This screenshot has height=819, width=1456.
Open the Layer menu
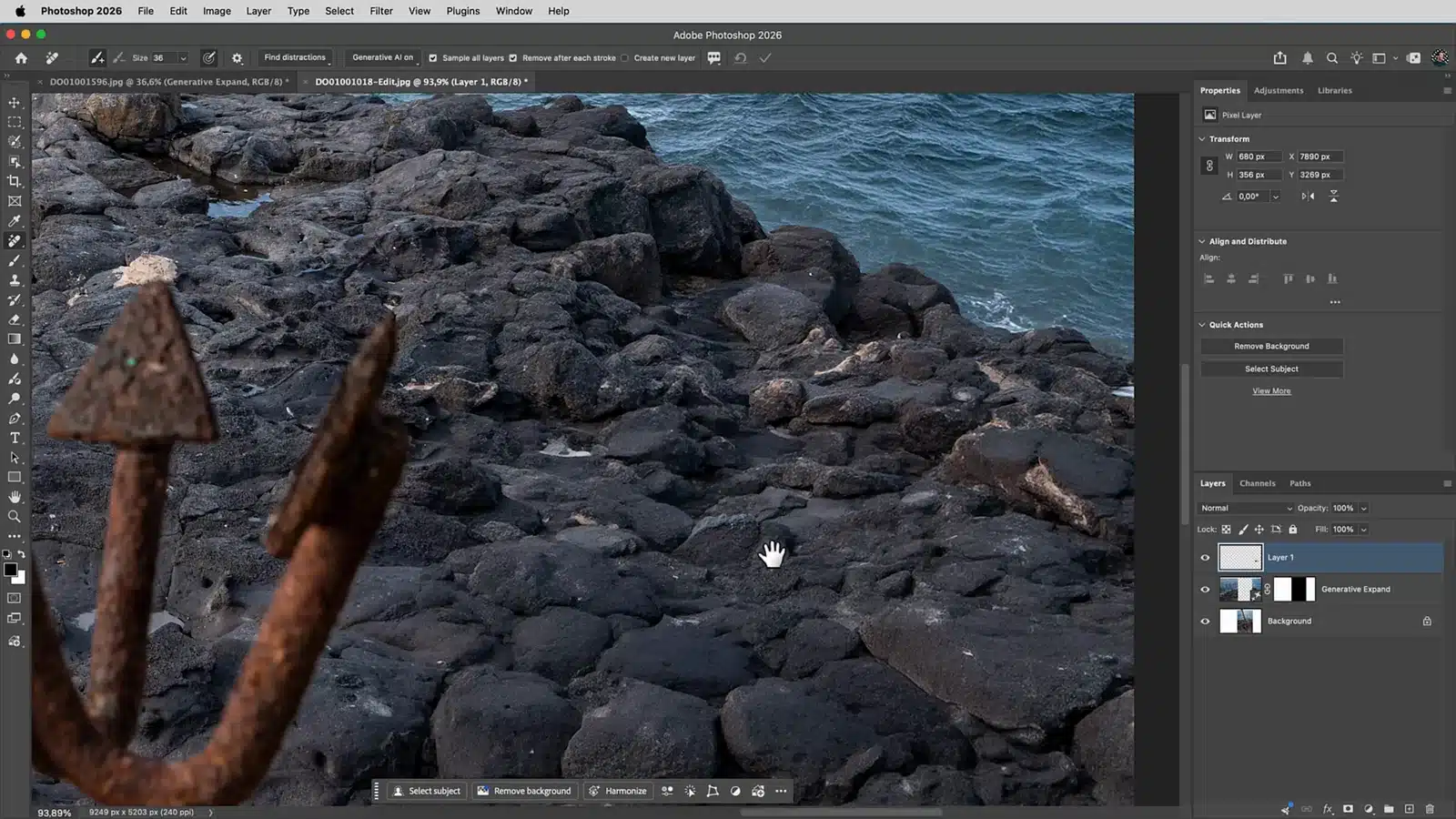coord(258,11)
